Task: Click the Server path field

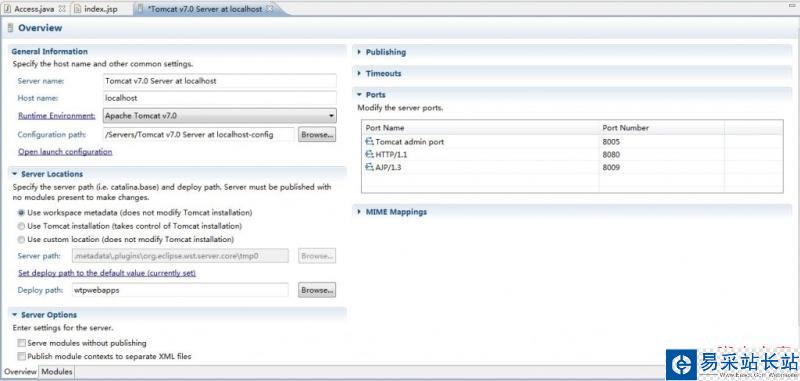Action: click(181, 256)
